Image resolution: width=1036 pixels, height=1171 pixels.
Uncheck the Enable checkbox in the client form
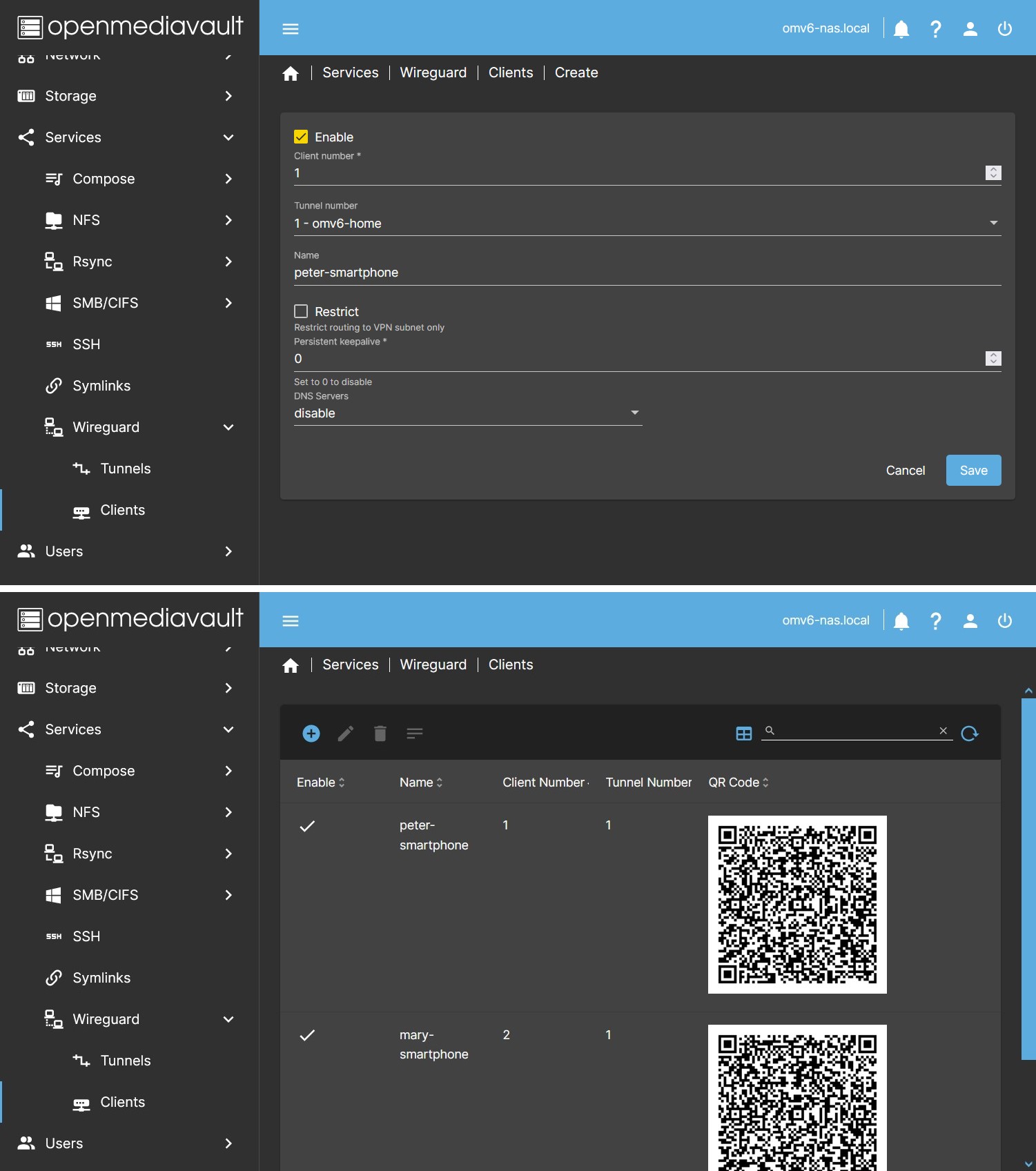pyautogui.click(x=301, y=137)
